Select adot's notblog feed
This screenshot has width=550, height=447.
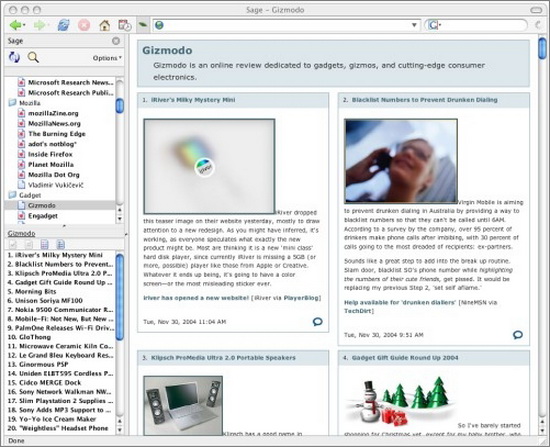tap(52, 144)
